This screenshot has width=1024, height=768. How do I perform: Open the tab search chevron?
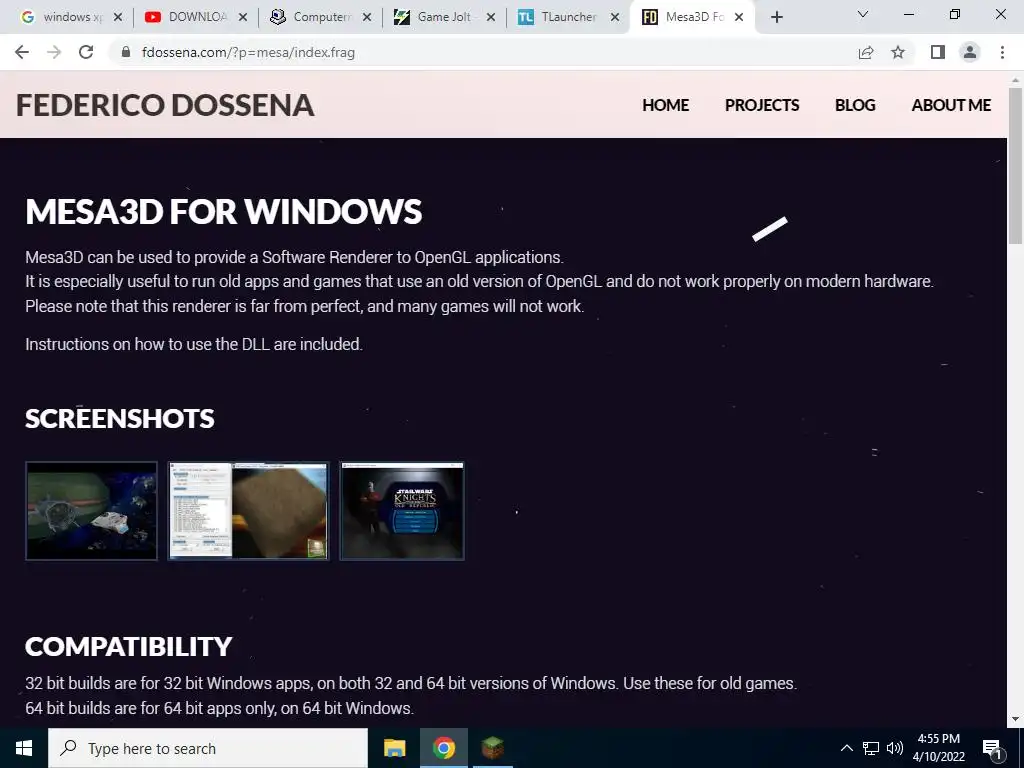(x=863, y=14)
